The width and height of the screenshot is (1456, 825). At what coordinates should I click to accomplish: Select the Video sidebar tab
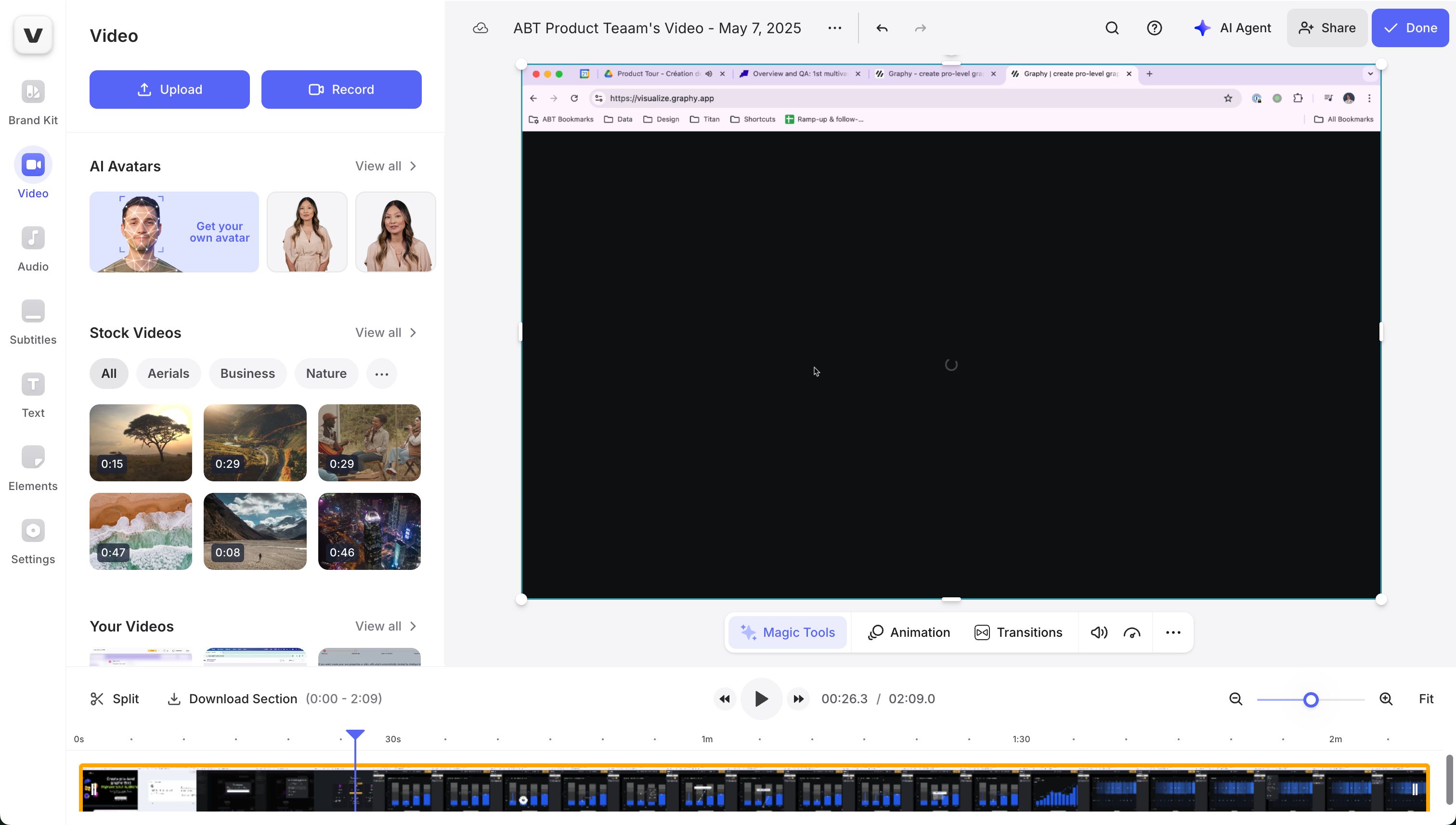click(33, 173)
